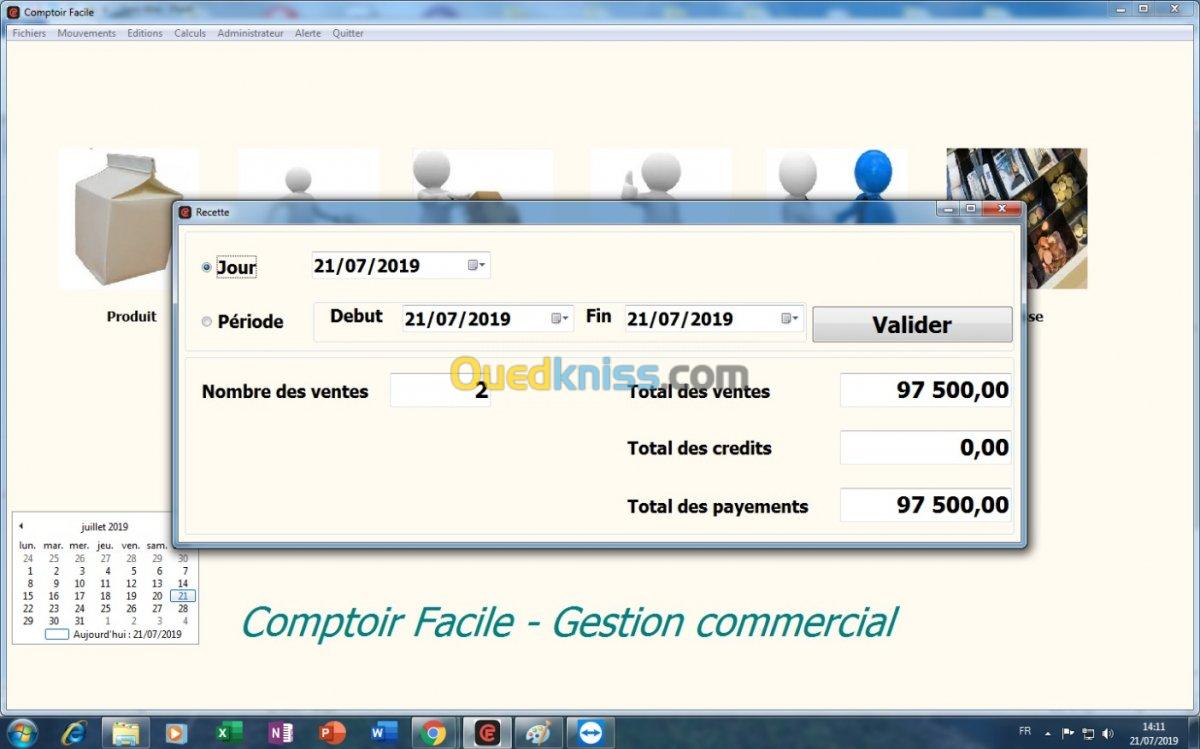Open the Fichiers menu
This screenshot has height=749, width=1200.
tap(29, 33)
